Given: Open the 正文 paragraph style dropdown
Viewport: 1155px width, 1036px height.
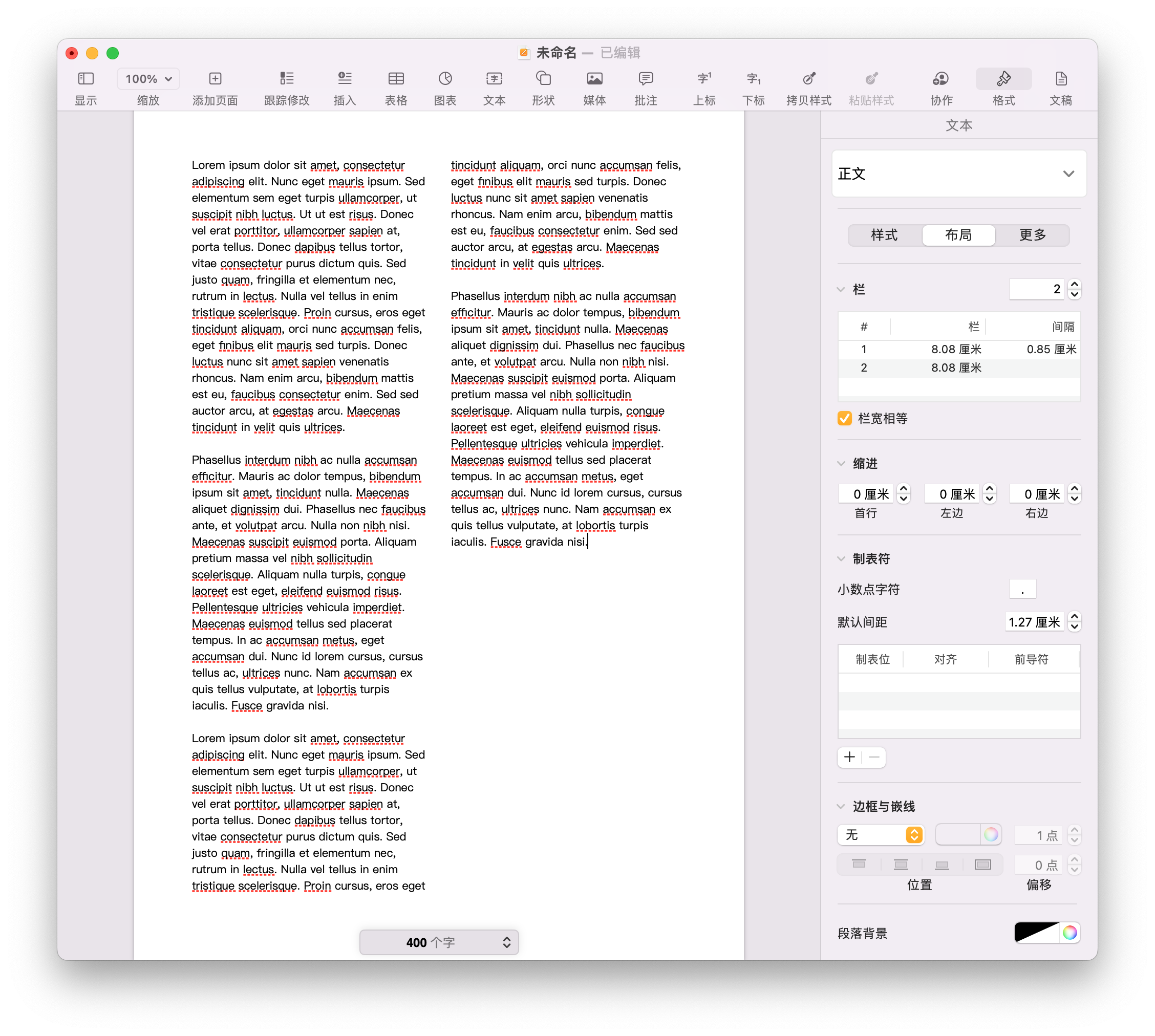Looking at the screenshot, I should point(958,174).
